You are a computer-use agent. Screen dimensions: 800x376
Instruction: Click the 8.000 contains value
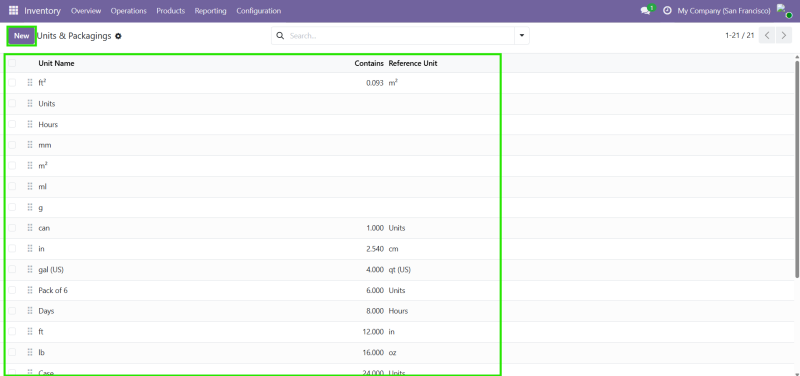[374, 311]
